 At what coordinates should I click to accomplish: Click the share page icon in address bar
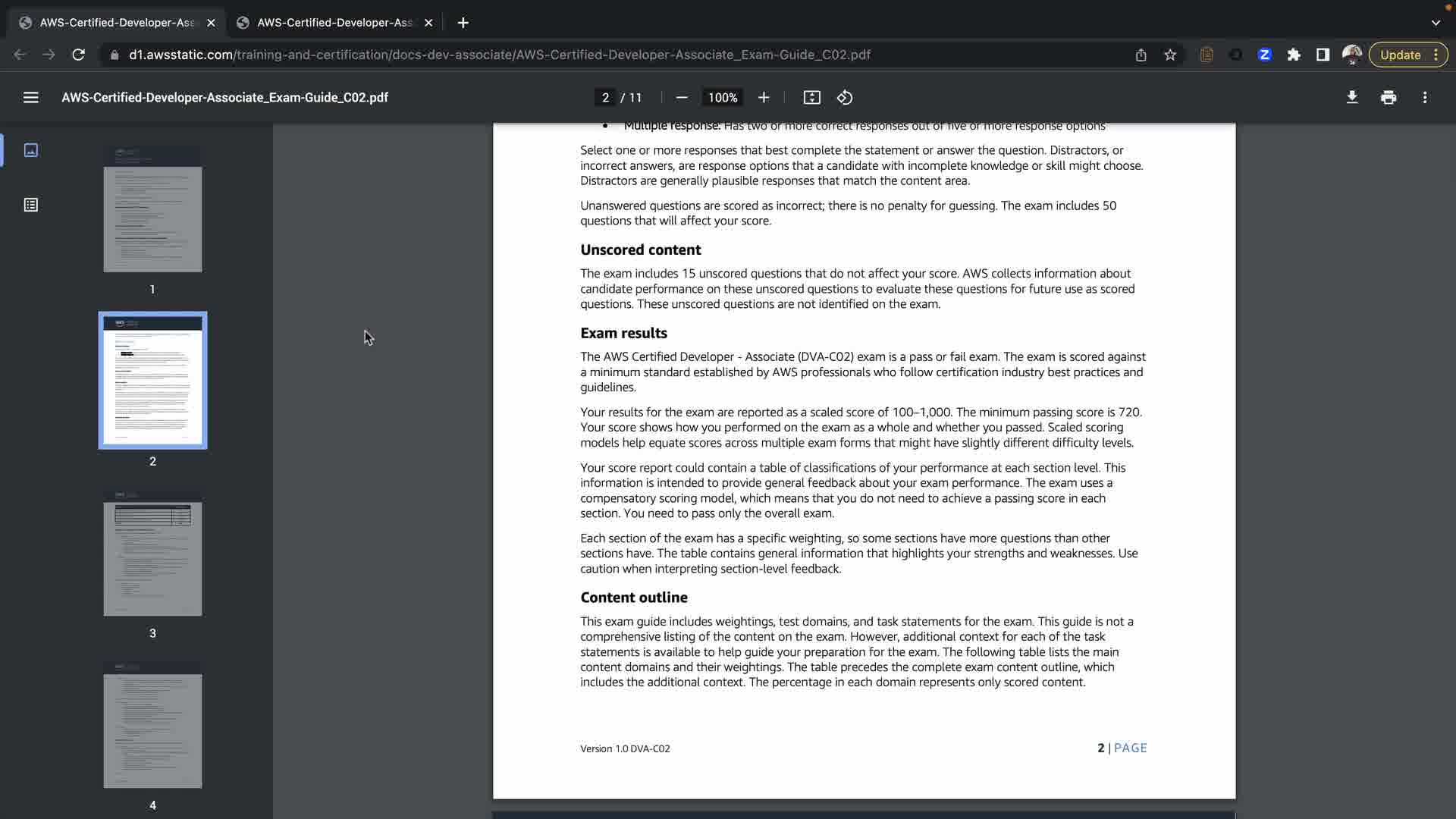(1141, 55)
